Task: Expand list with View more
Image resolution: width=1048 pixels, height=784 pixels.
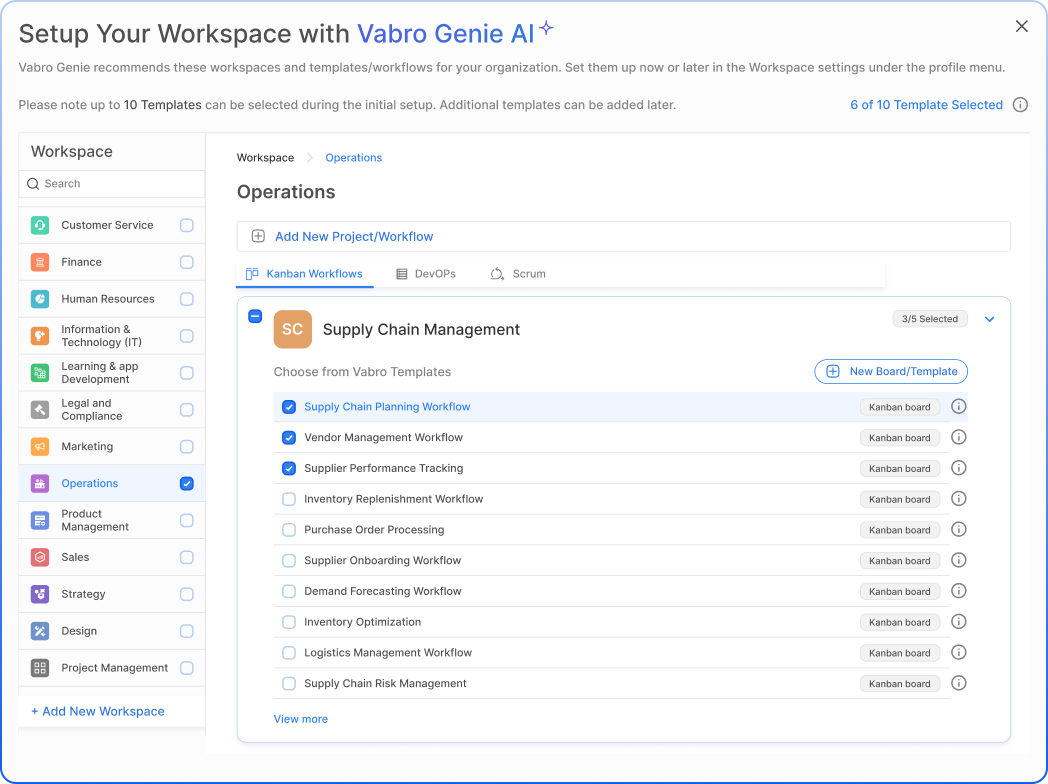Action: coord(300,719)
